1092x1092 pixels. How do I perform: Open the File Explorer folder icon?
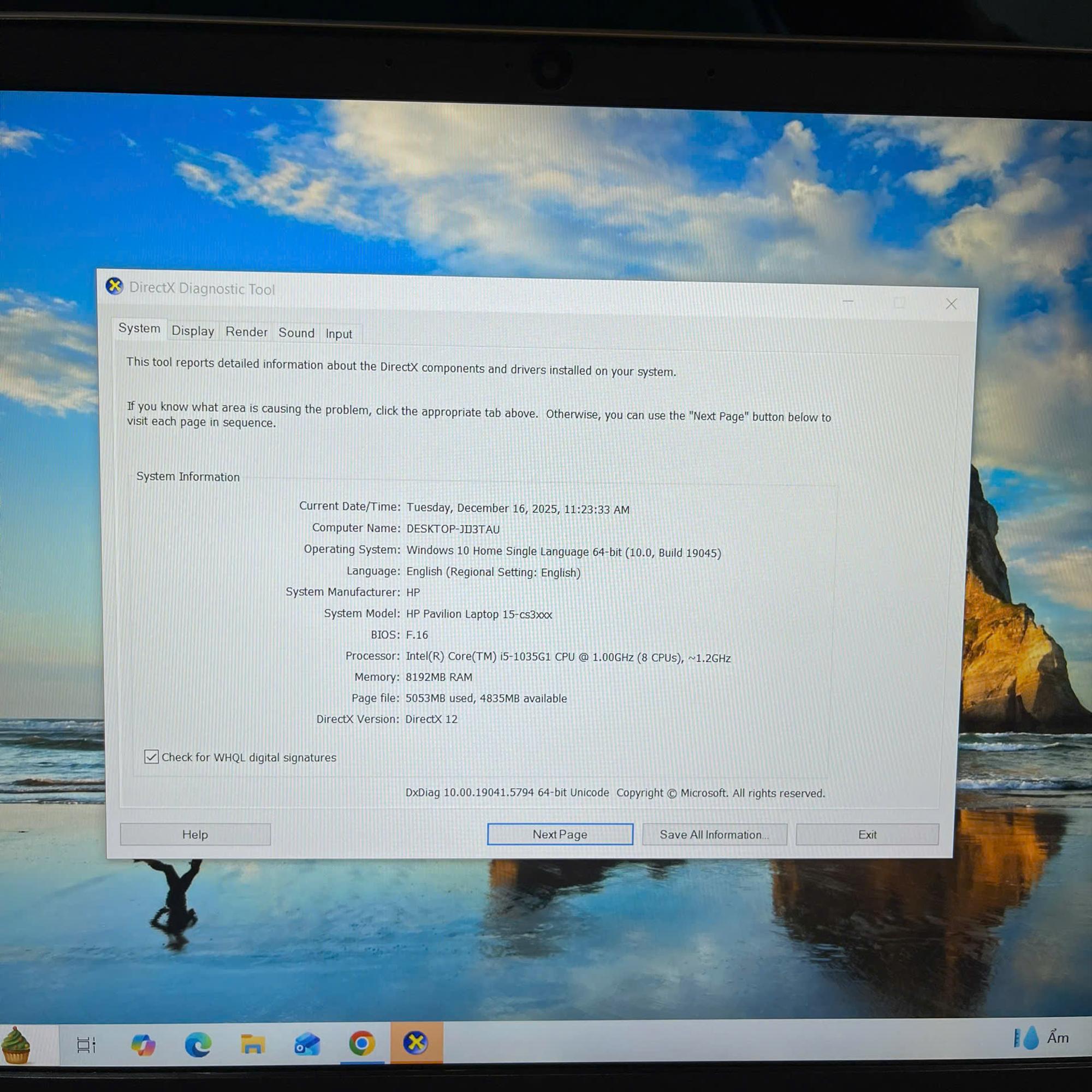(253, 1044)
